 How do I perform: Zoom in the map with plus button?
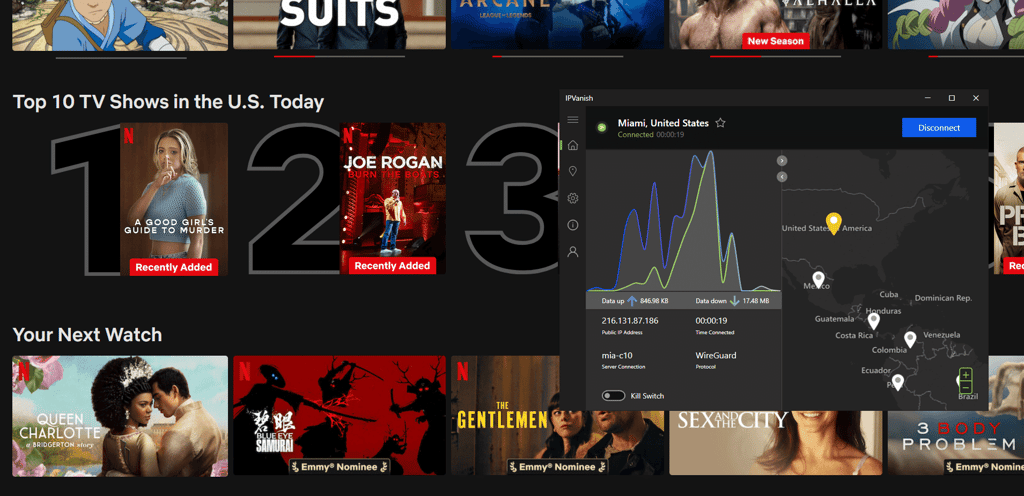(966, 376)
